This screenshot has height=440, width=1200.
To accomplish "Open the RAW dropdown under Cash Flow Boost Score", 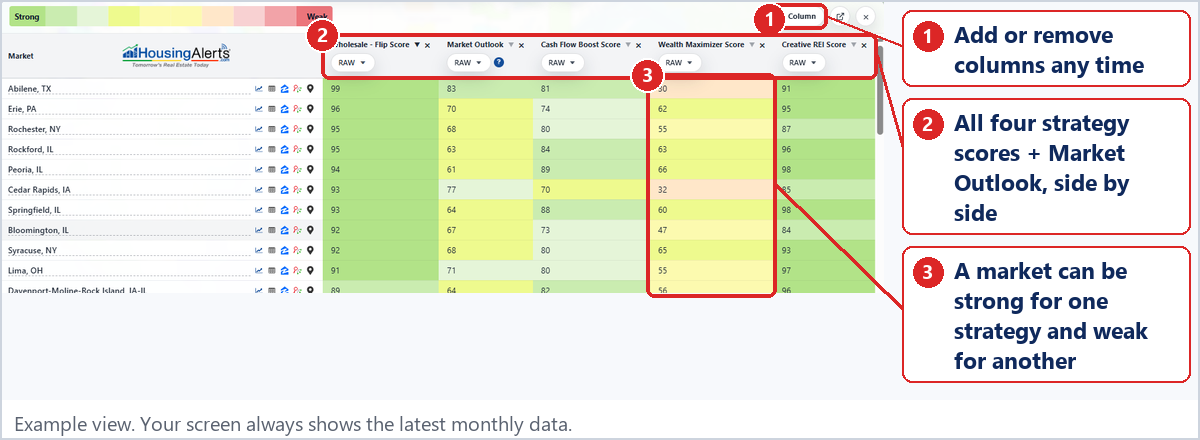I will tap(562, 62).
